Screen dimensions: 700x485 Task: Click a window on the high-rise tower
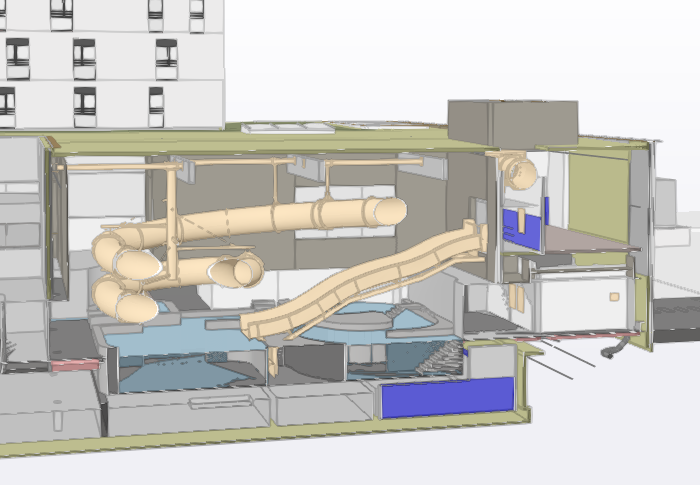coord(84,58)
